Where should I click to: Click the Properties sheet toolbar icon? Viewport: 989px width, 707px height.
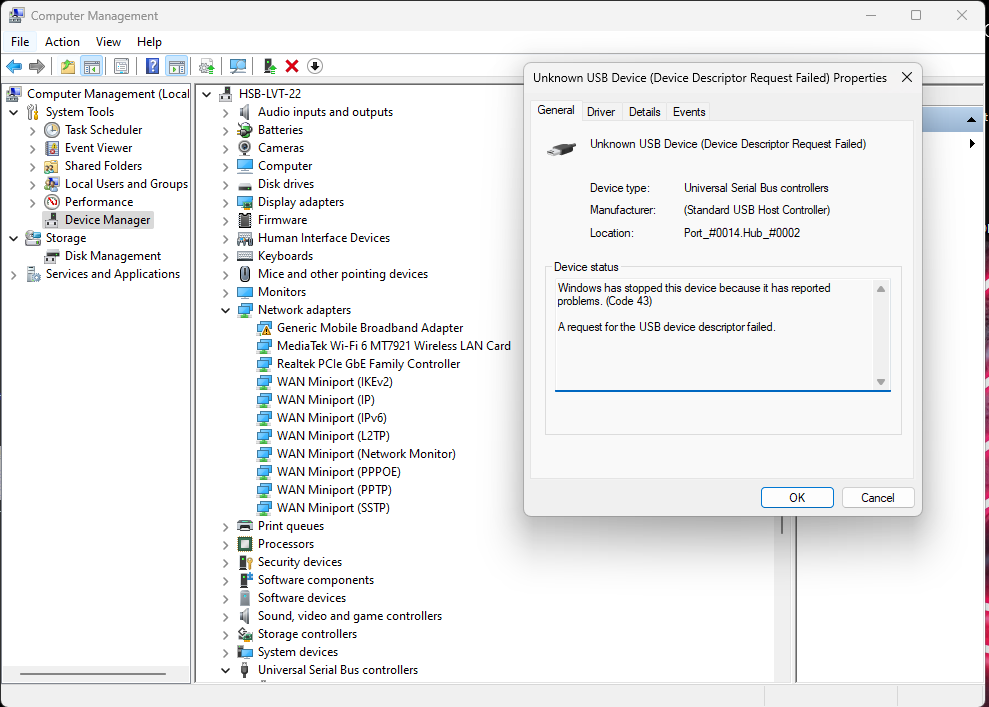[121, 66]
